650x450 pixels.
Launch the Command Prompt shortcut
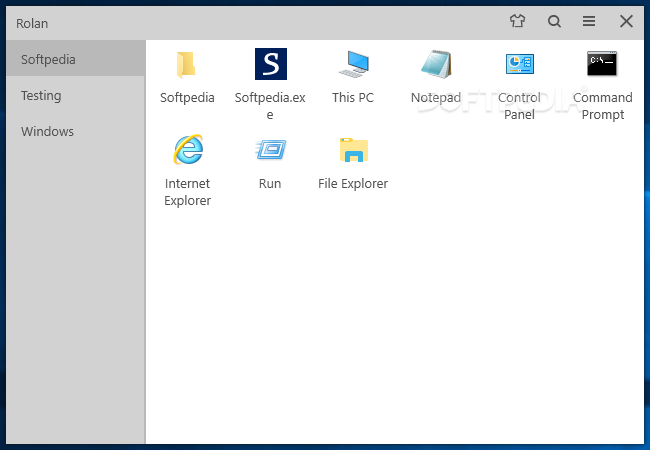(x=602, y=63)
